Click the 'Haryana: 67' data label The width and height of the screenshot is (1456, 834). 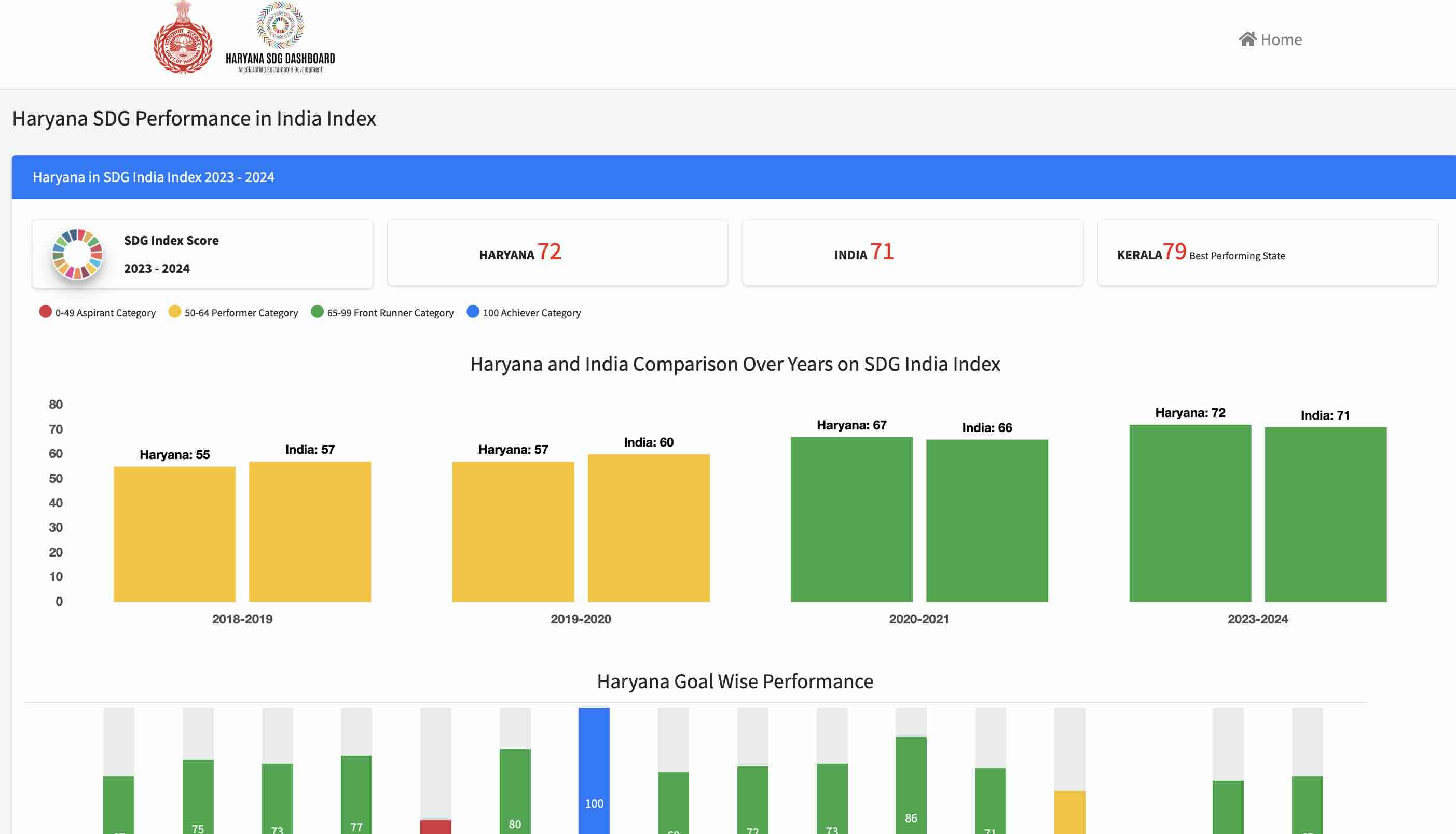tap(851, 425)
